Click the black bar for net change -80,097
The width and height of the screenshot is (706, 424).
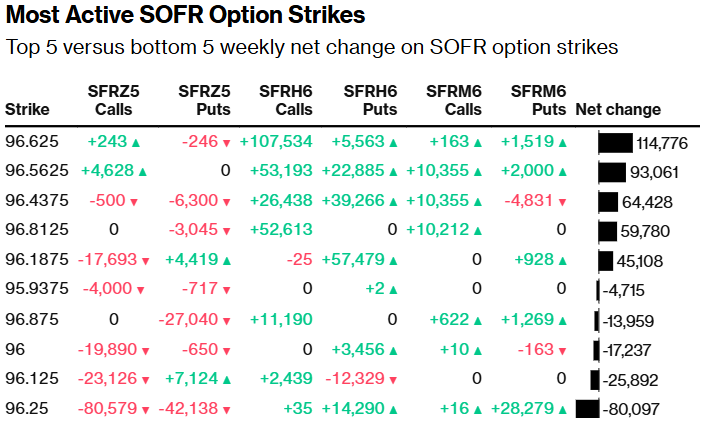587,409
